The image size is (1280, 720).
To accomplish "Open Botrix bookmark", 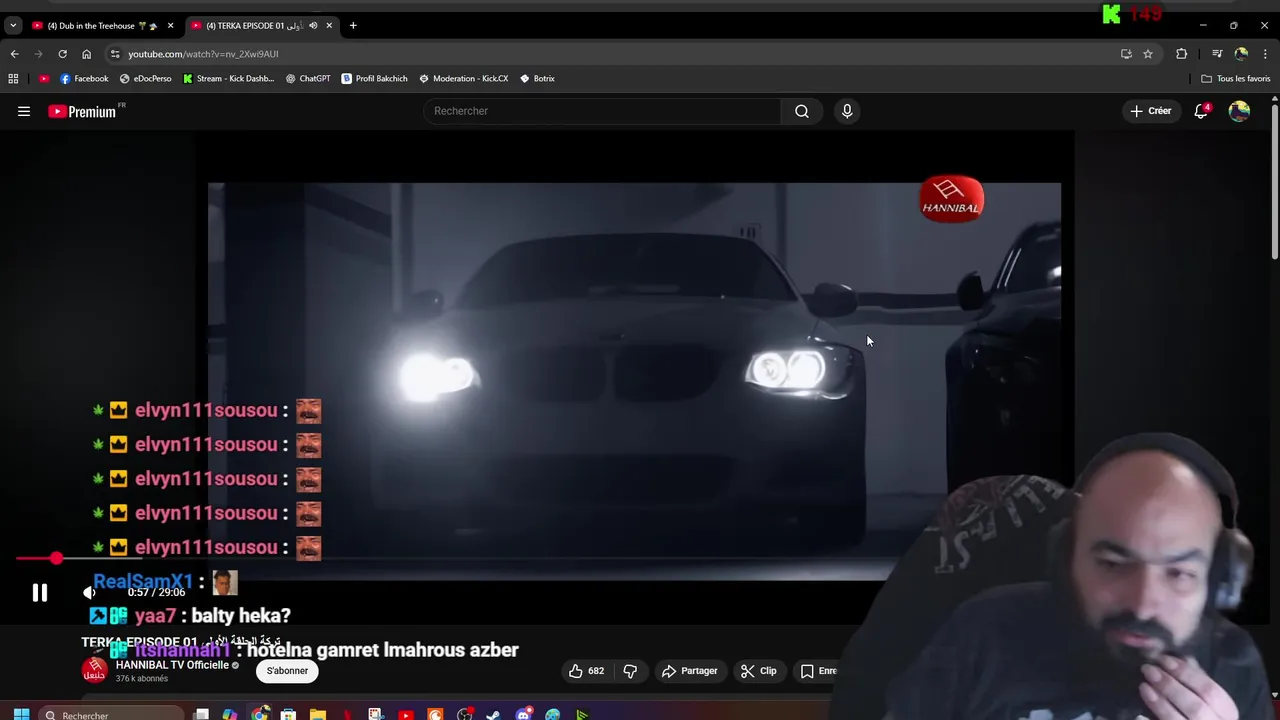I will tap(537, 79).
